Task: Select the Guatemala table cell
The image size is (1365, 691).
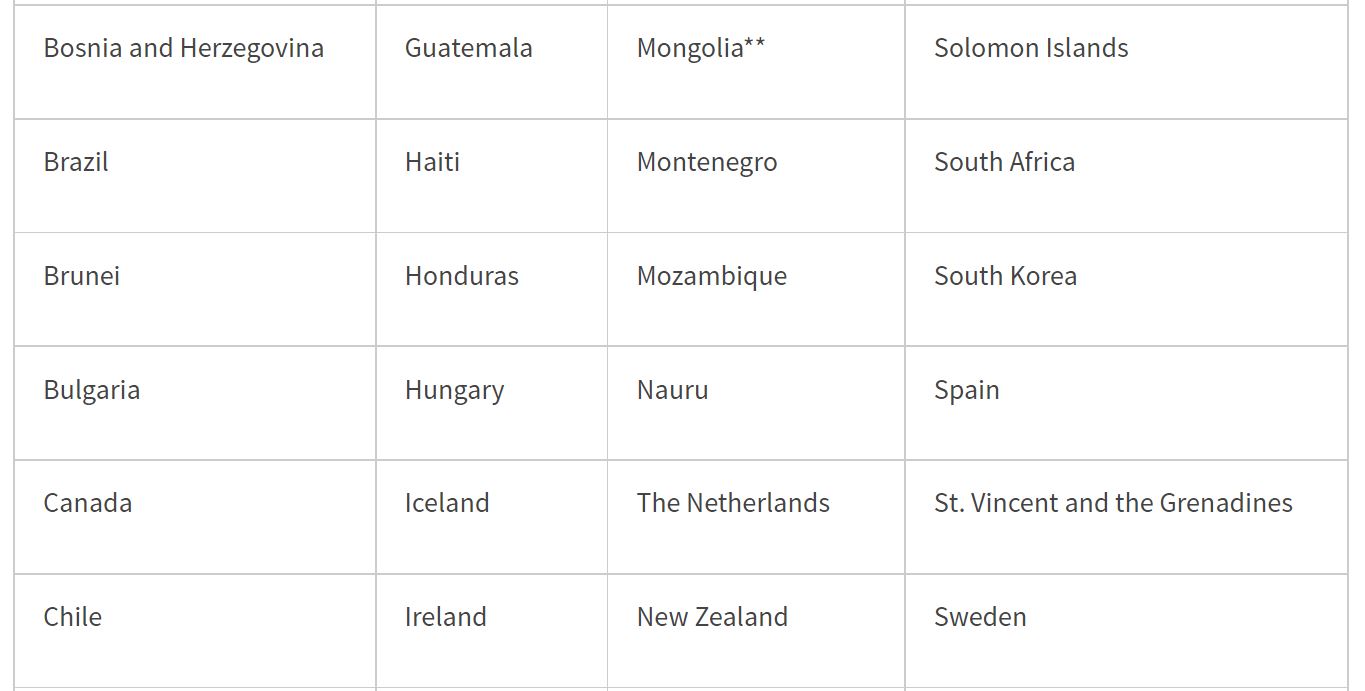Action: click(468, 48)
